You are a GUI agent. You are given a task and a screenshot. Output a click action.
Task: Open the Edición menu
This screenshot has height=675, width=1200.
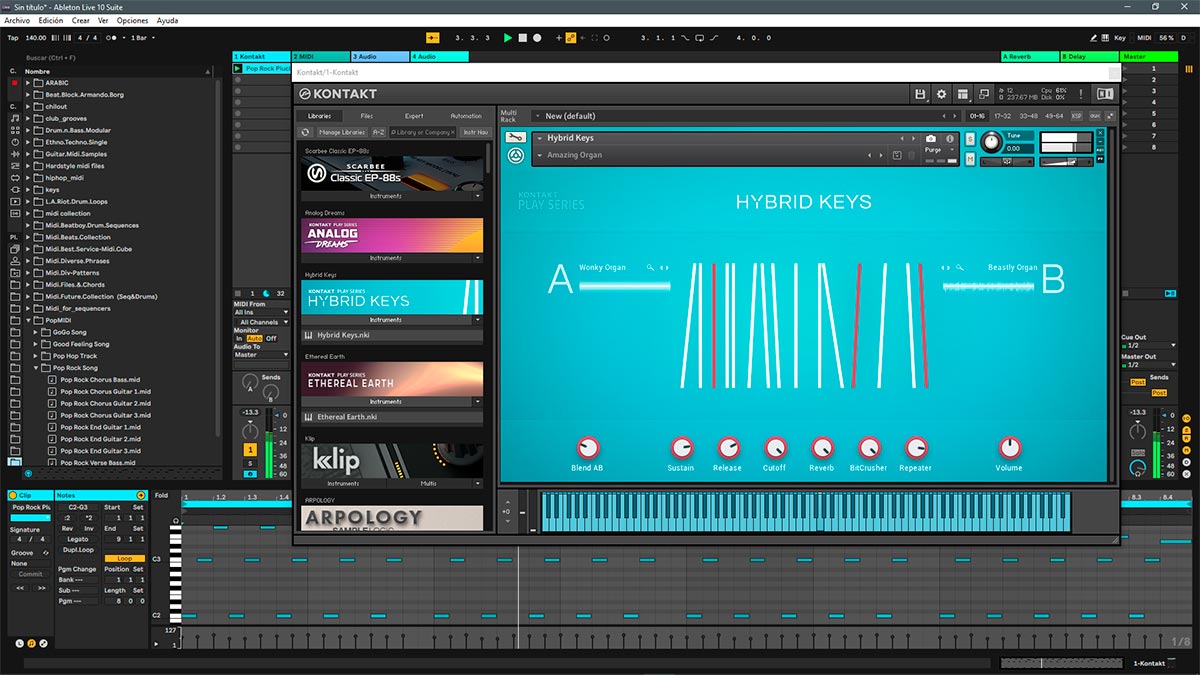pos(50,20)
